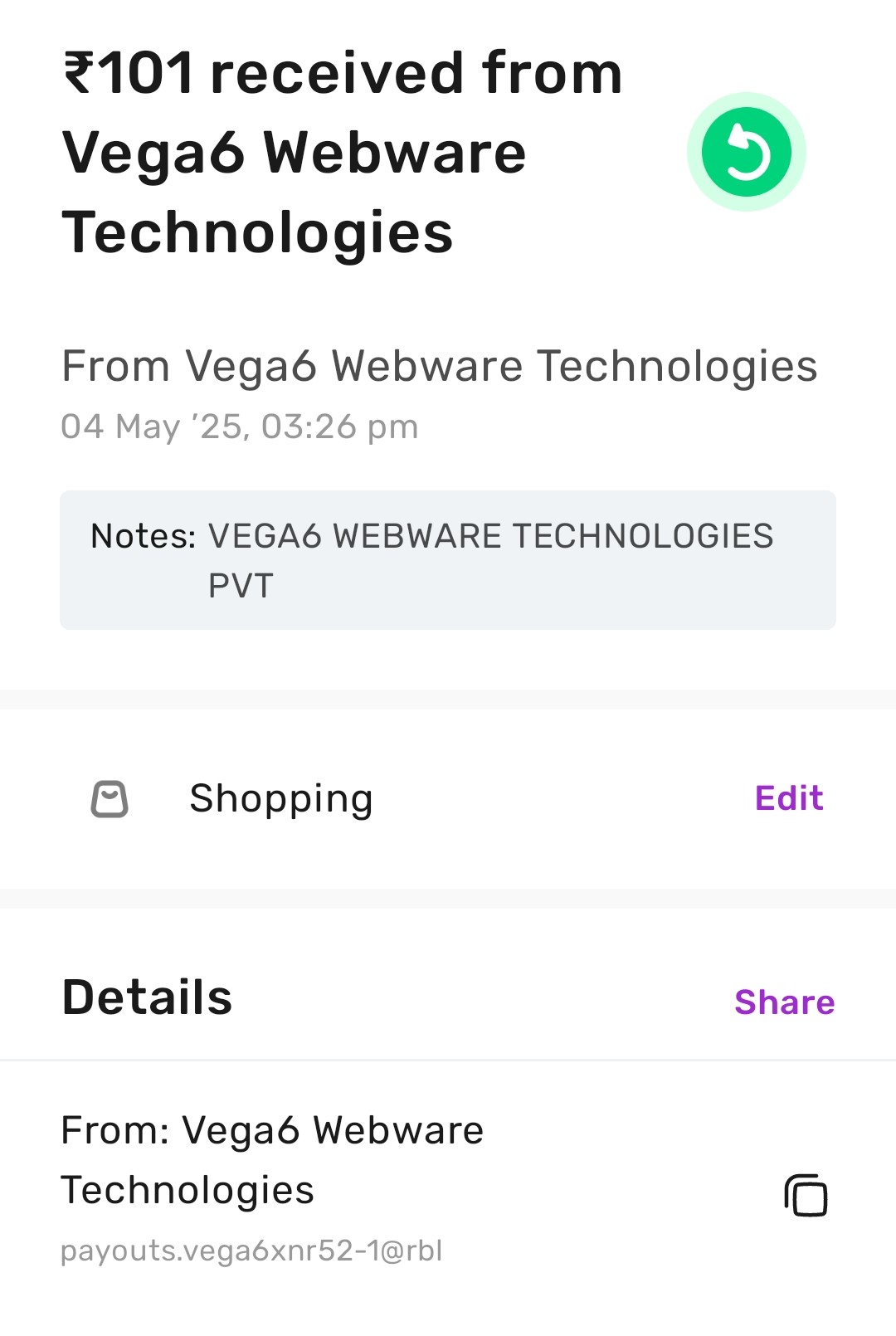
Task: Tap the From Vega6 Webware Technologies subtitle
Action: point(440,367)
